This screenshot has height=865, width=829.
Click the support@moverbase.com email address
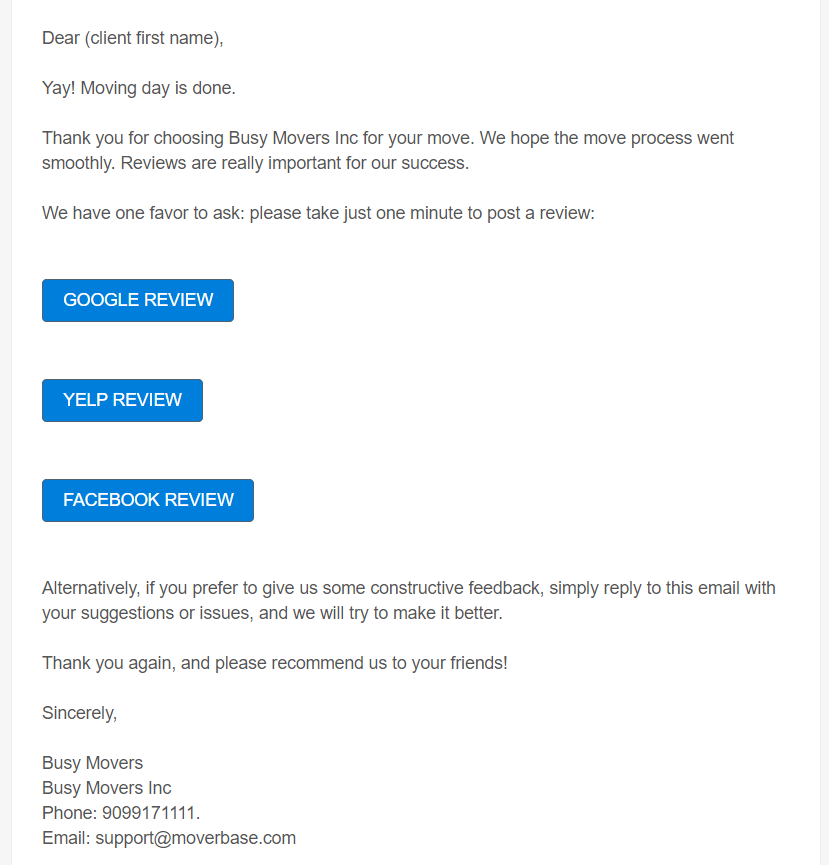[195, 838]
